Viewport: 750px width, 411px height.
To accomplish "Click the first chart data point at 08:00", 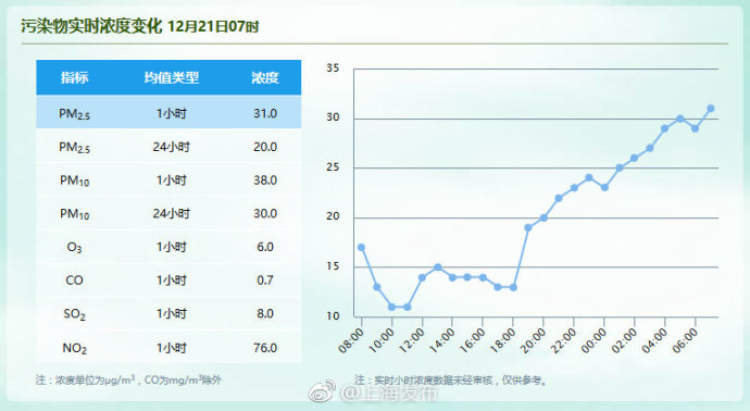I will pyautogui.click(x=361, y=247).
